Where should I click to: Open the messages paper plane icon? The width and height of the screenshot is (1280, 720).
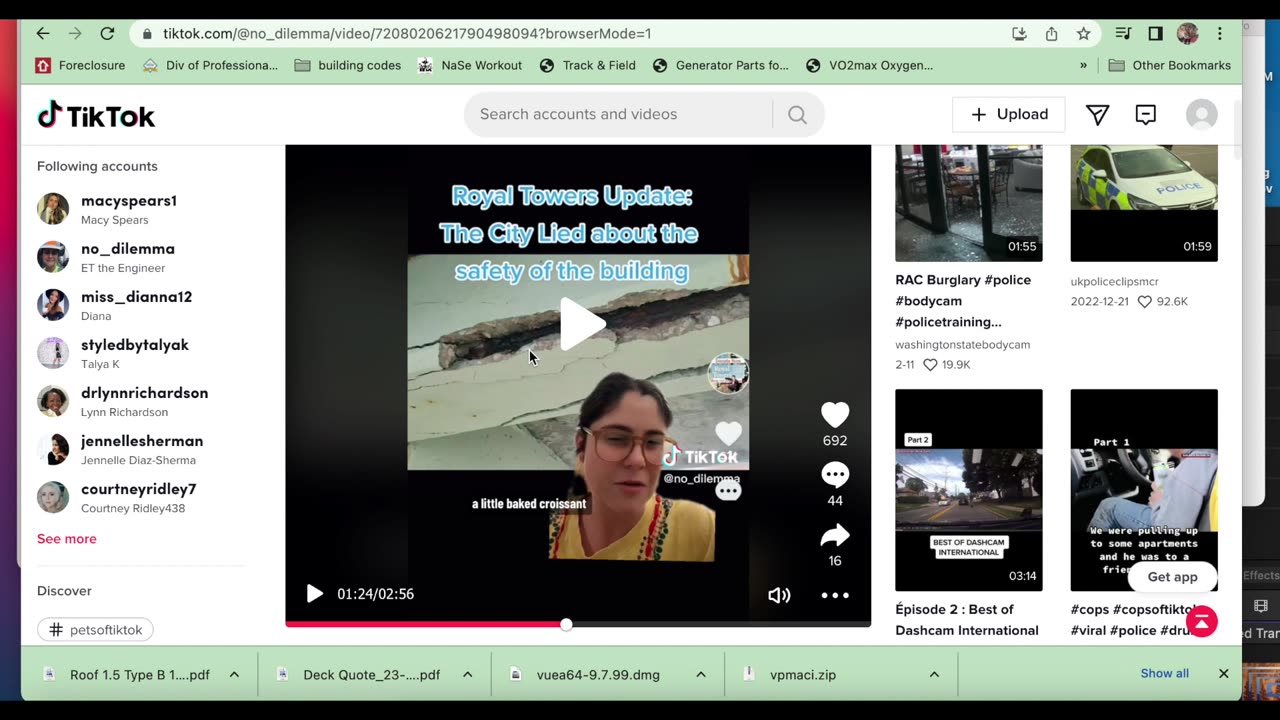click(x=1097, y=115)
